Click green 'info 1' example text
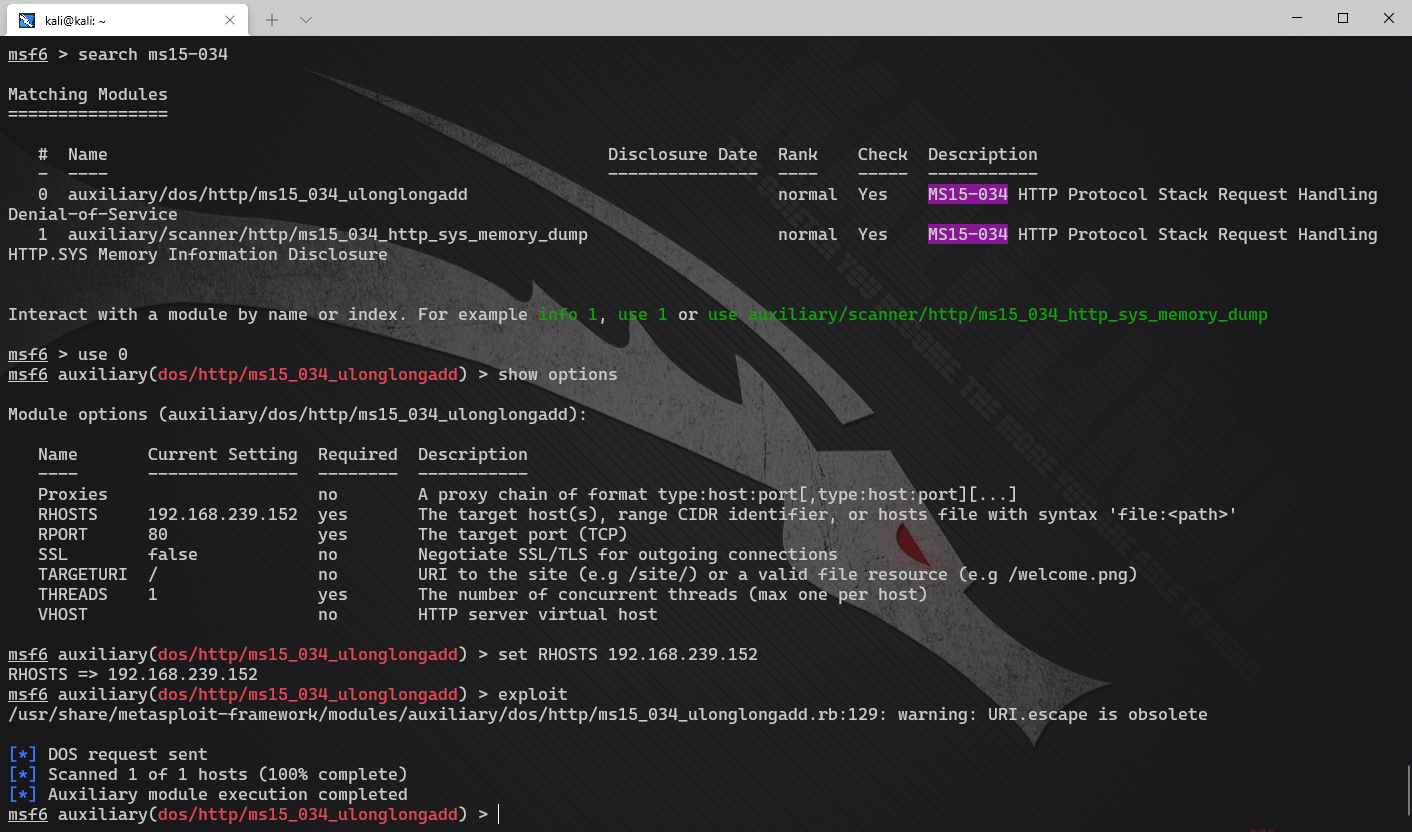Viewport: 1412px width, 832px height. click(568, 314)
